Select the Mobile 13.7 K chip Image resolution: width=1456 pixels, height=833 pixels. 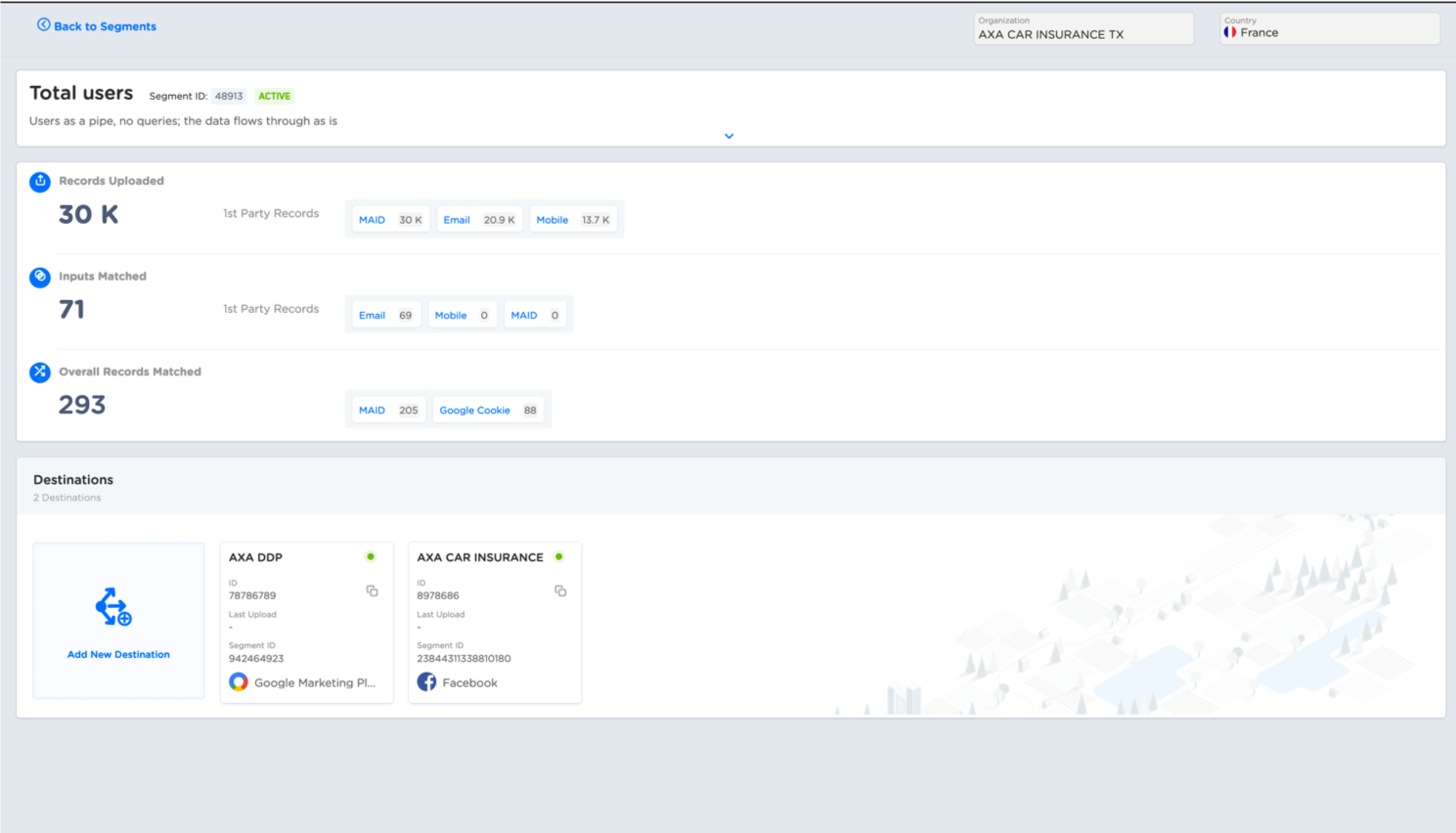[x=573, y=220]
